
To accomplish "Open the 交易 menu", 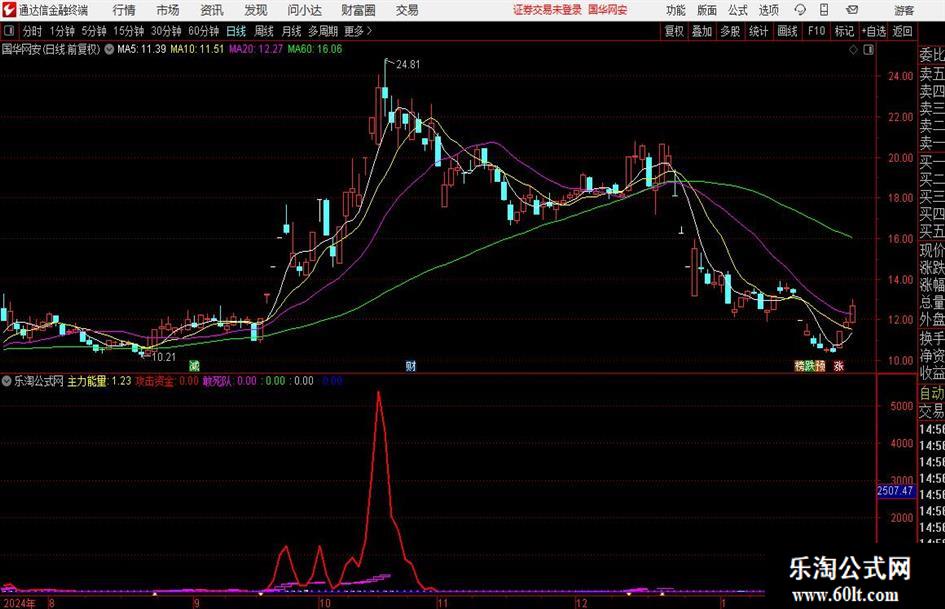I will point(407,10).
